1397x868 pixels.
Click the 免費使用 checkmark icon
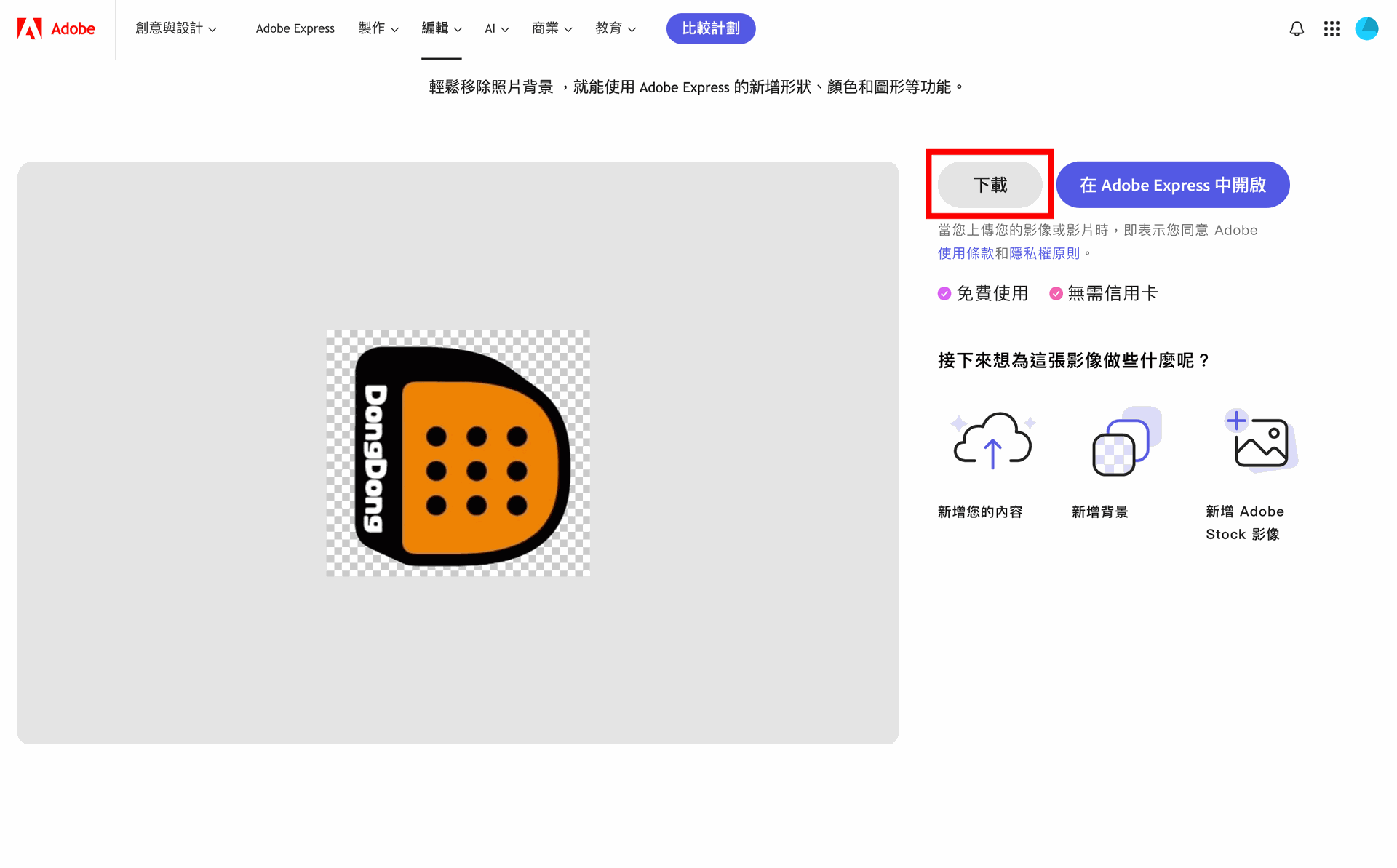(944, 293)
